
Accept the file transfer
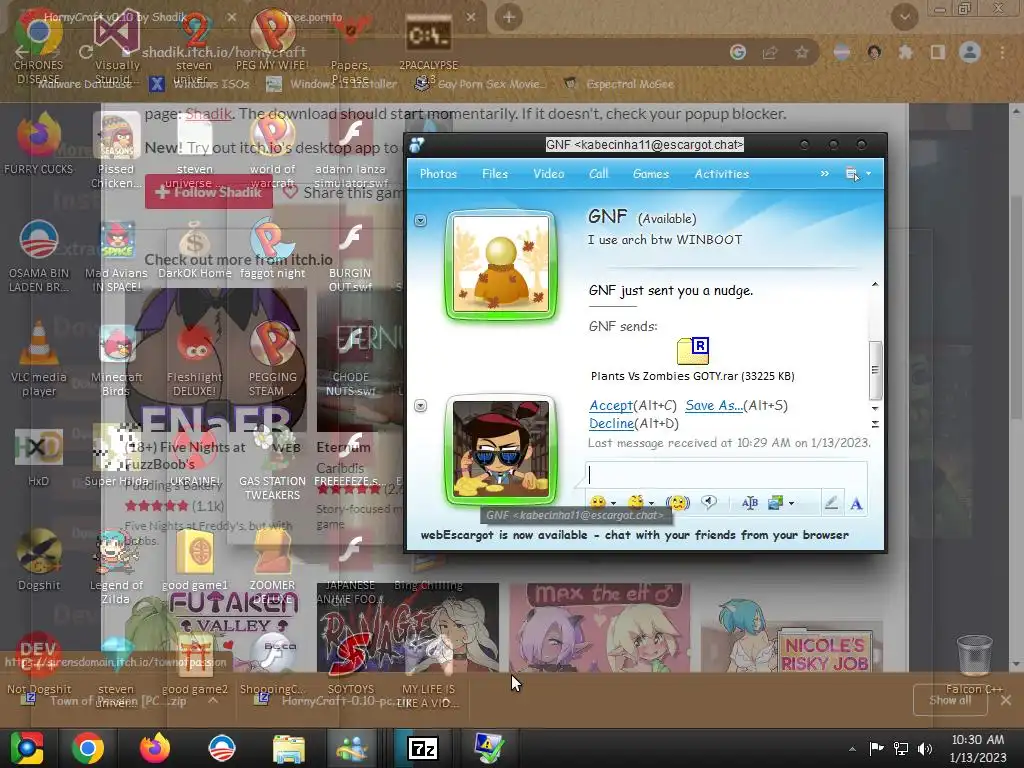611,406
